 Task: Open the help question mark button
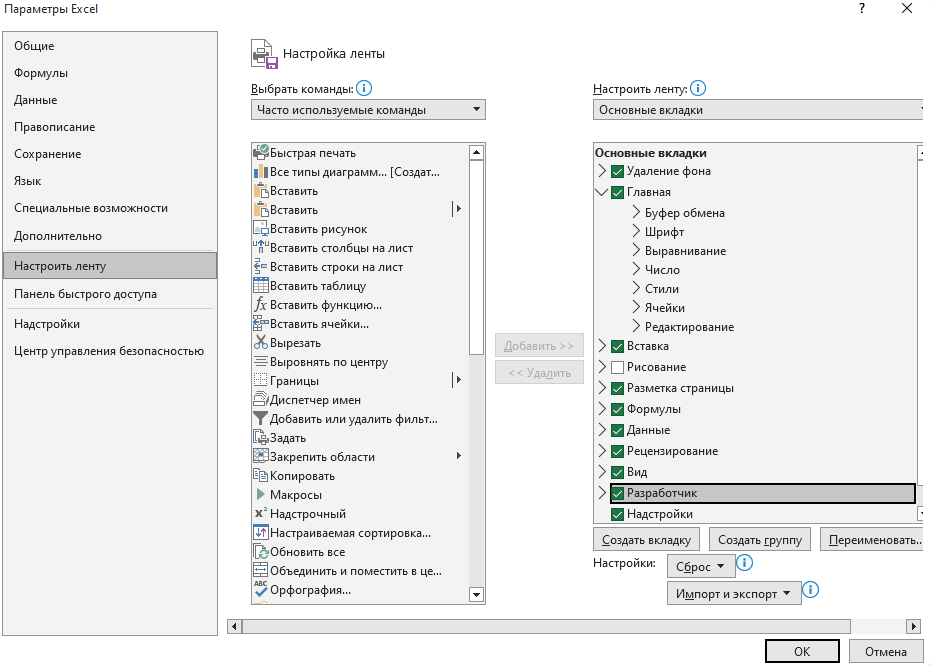point(862,8)
